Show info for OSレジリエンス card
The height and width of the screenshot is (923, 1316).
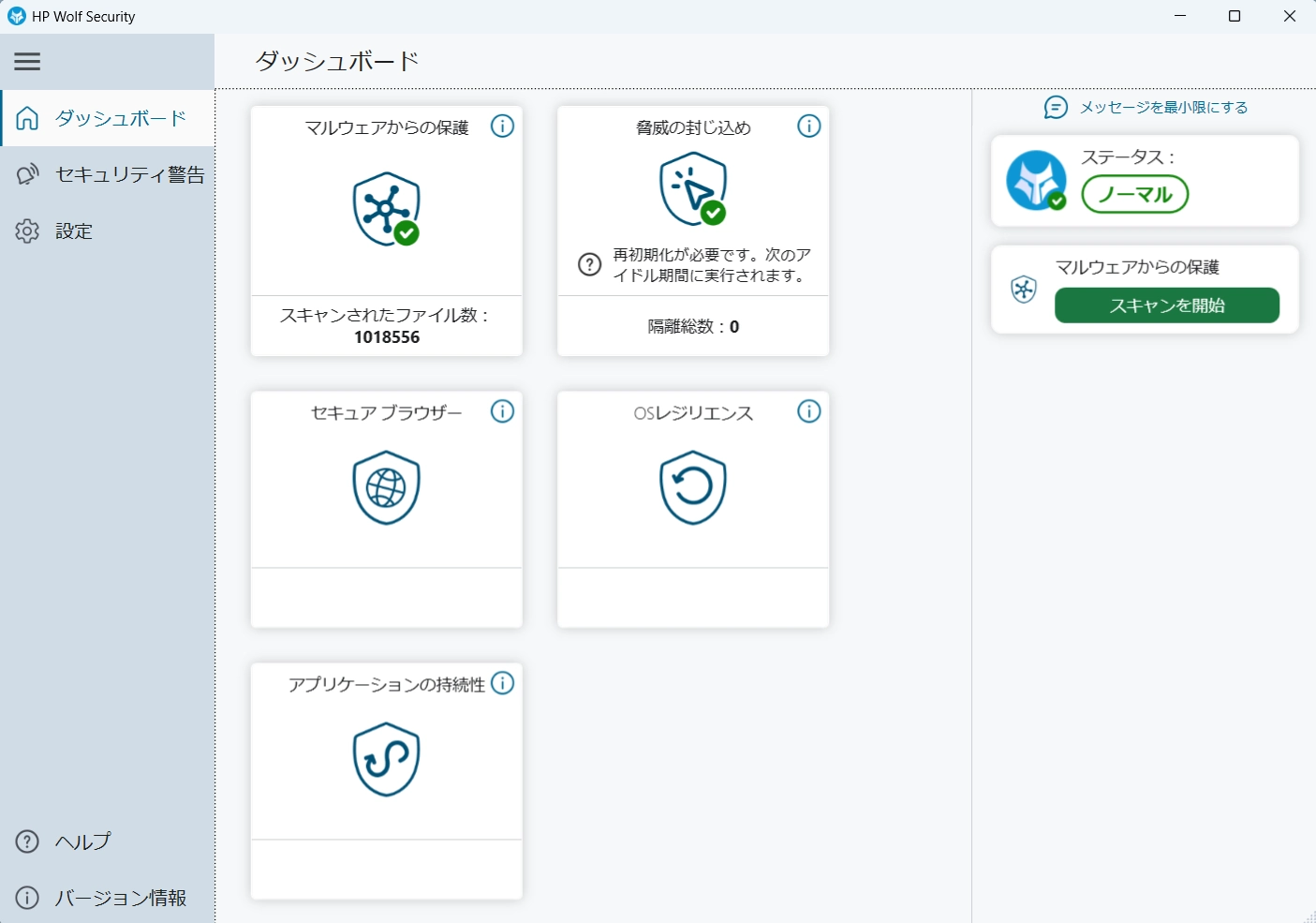click(x=809, y=411)
